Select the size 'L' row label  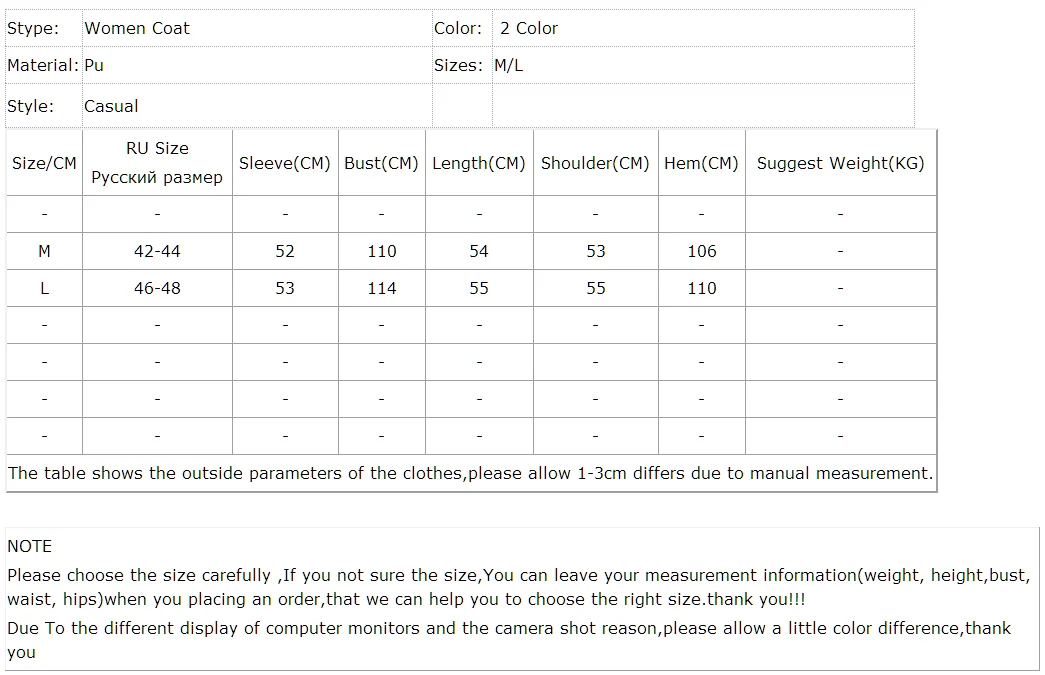pos(44,288)
